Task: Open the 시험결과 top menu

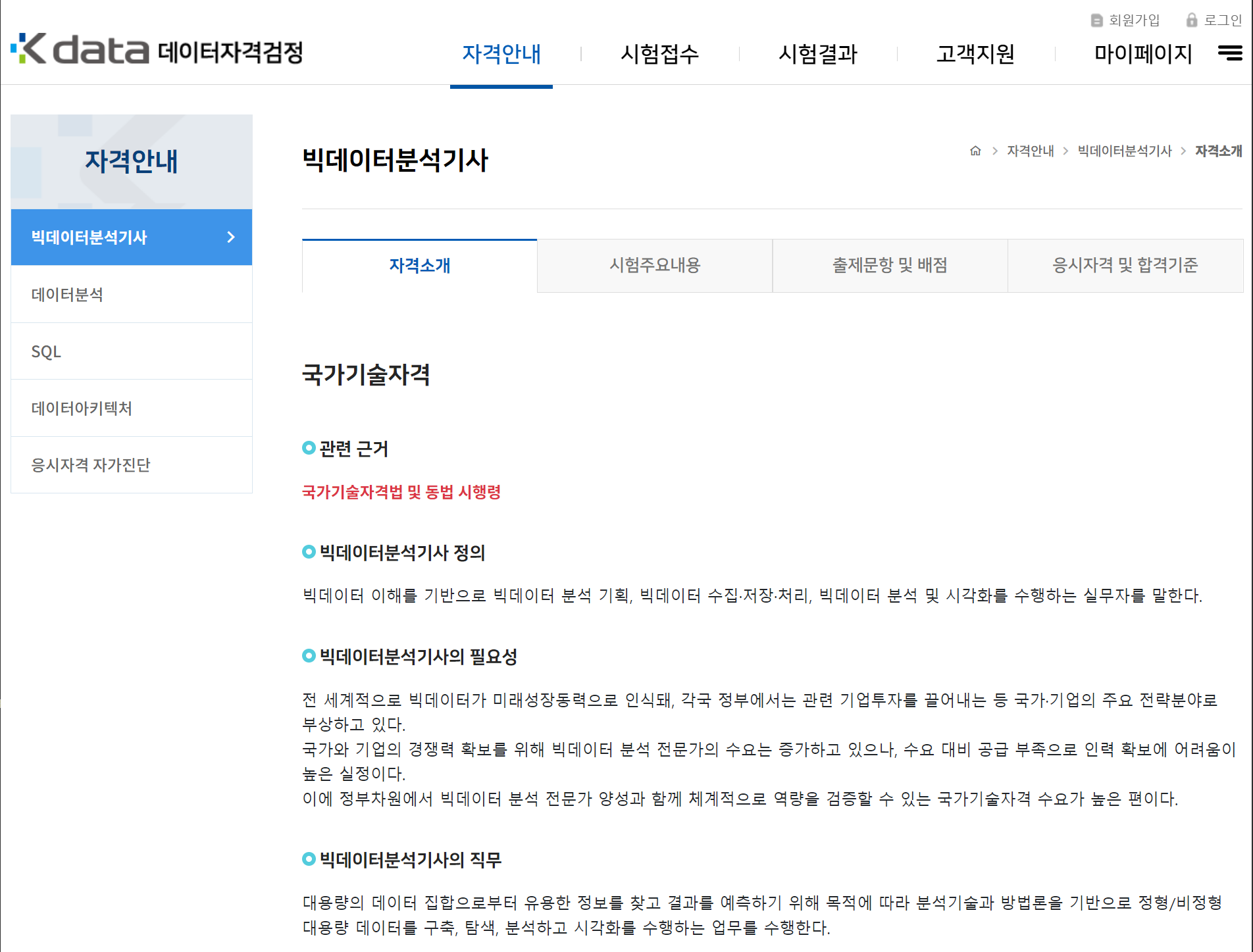Action: (817, 54)
